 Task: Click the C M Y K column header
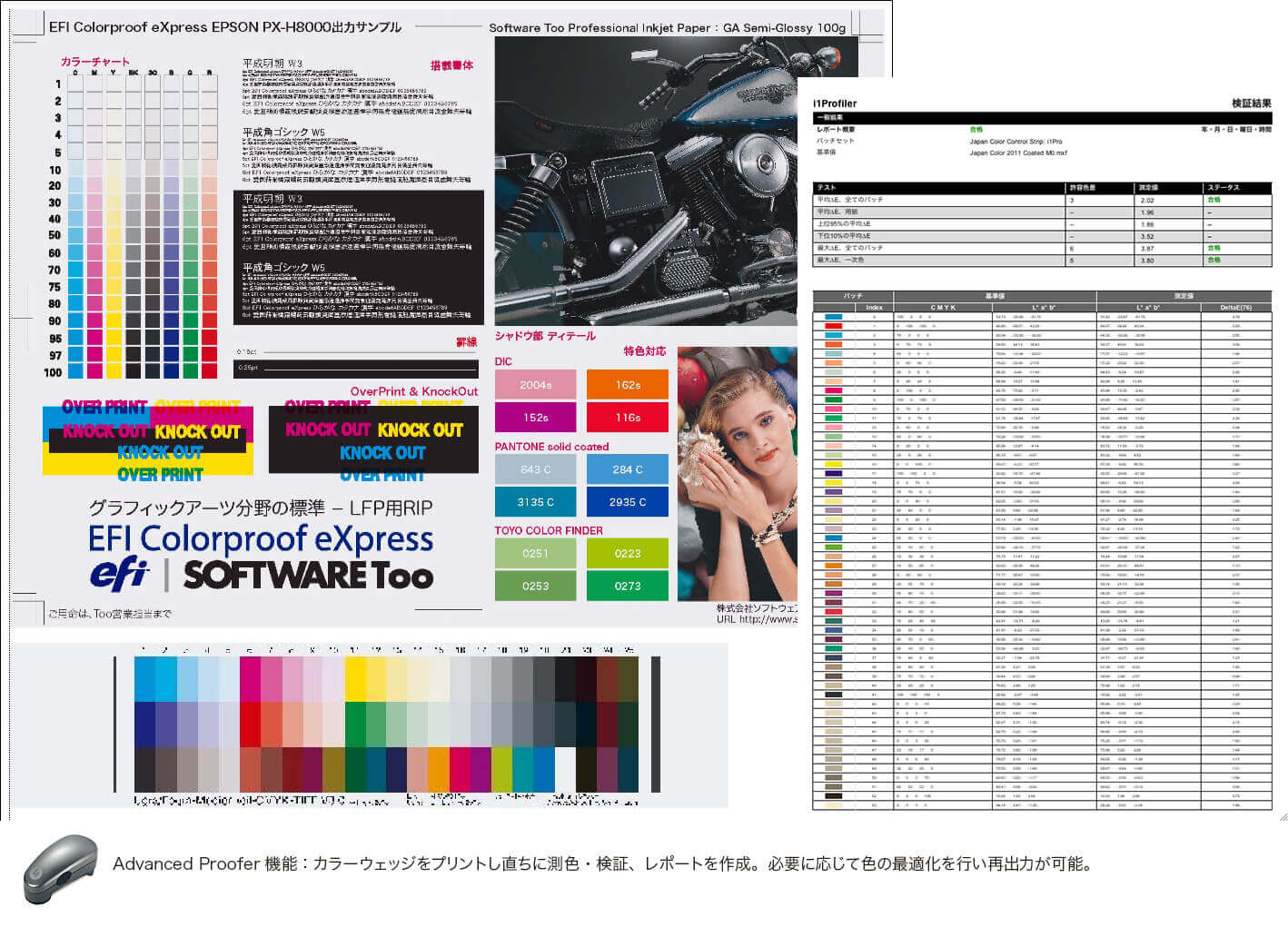[943, 307]
